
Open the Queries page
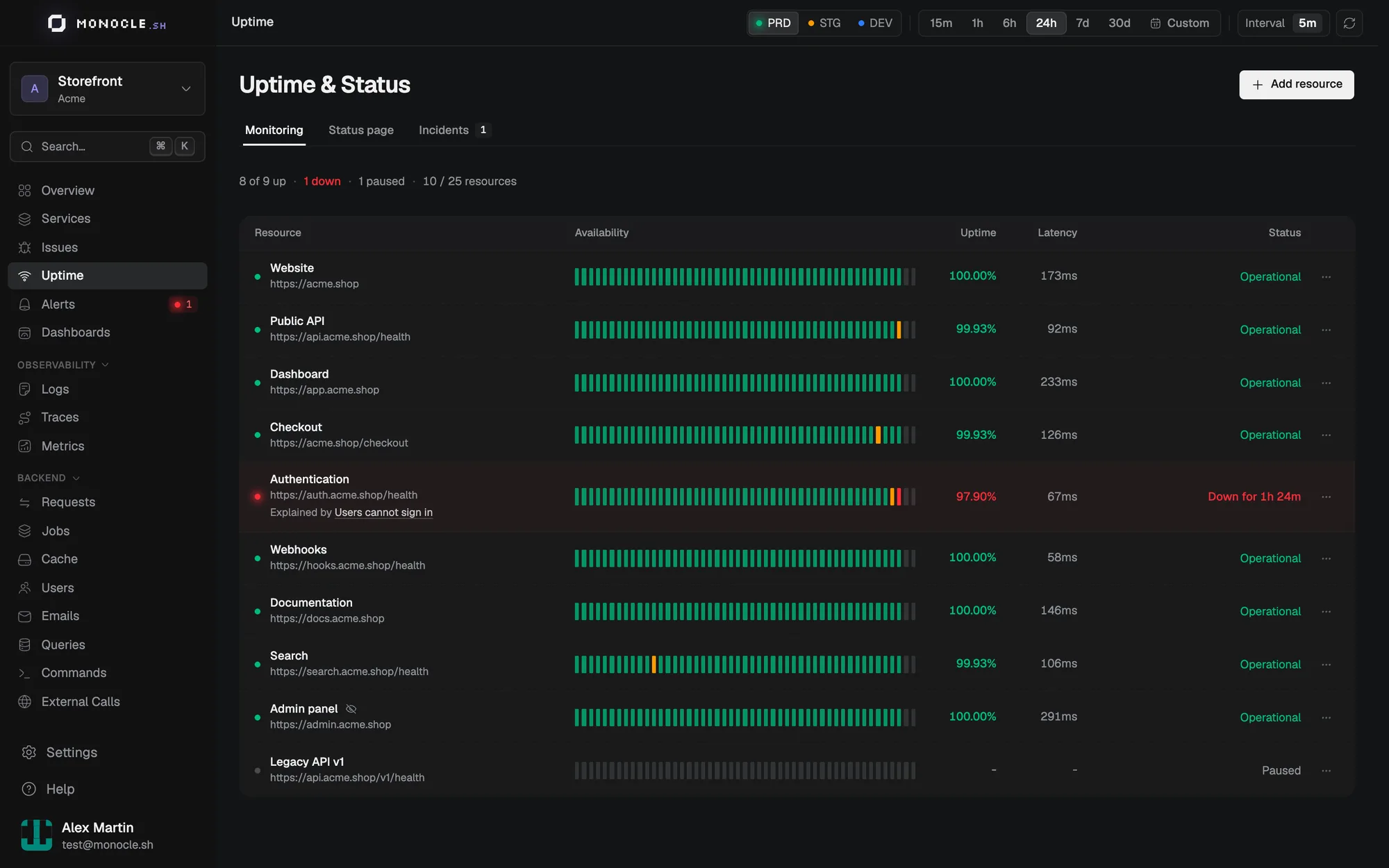(108, 644)
